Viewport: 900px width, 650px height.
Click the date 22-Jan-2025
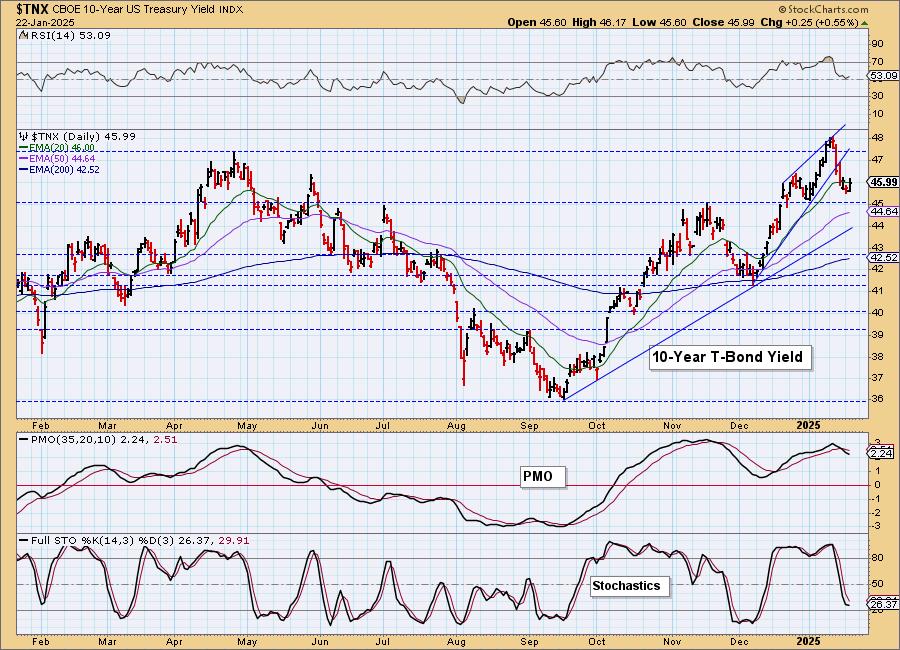[x=45, y=22]
